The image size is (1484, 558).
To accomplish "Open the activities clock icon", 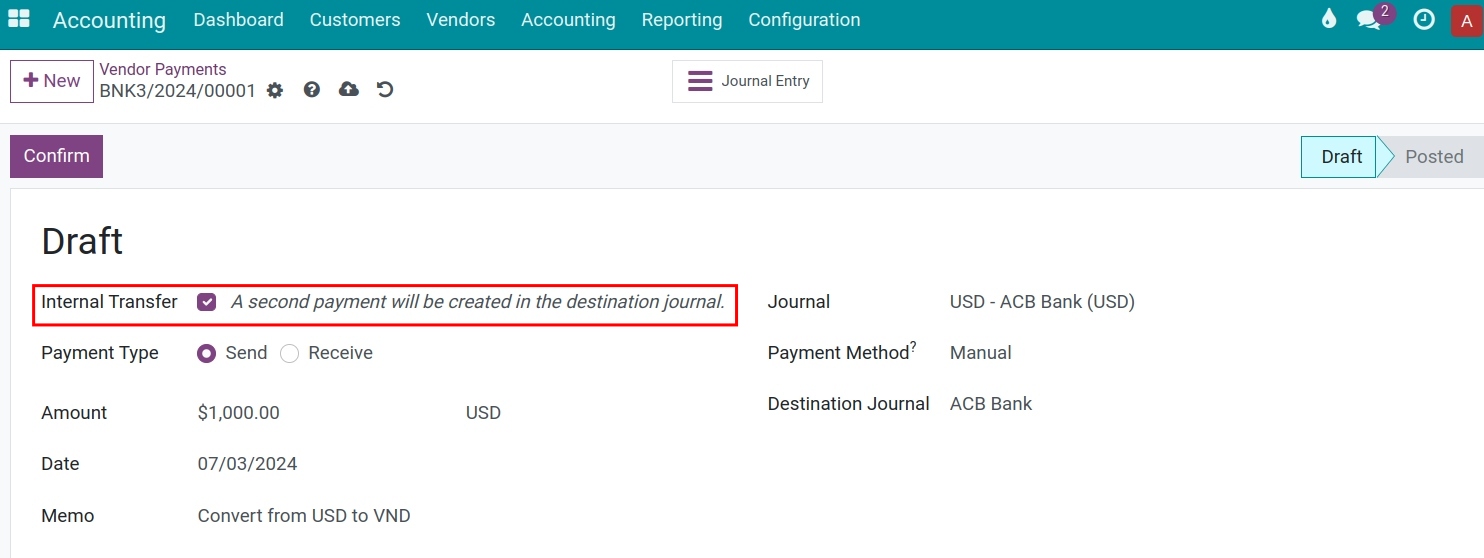I will click(x=1424, y=19).
